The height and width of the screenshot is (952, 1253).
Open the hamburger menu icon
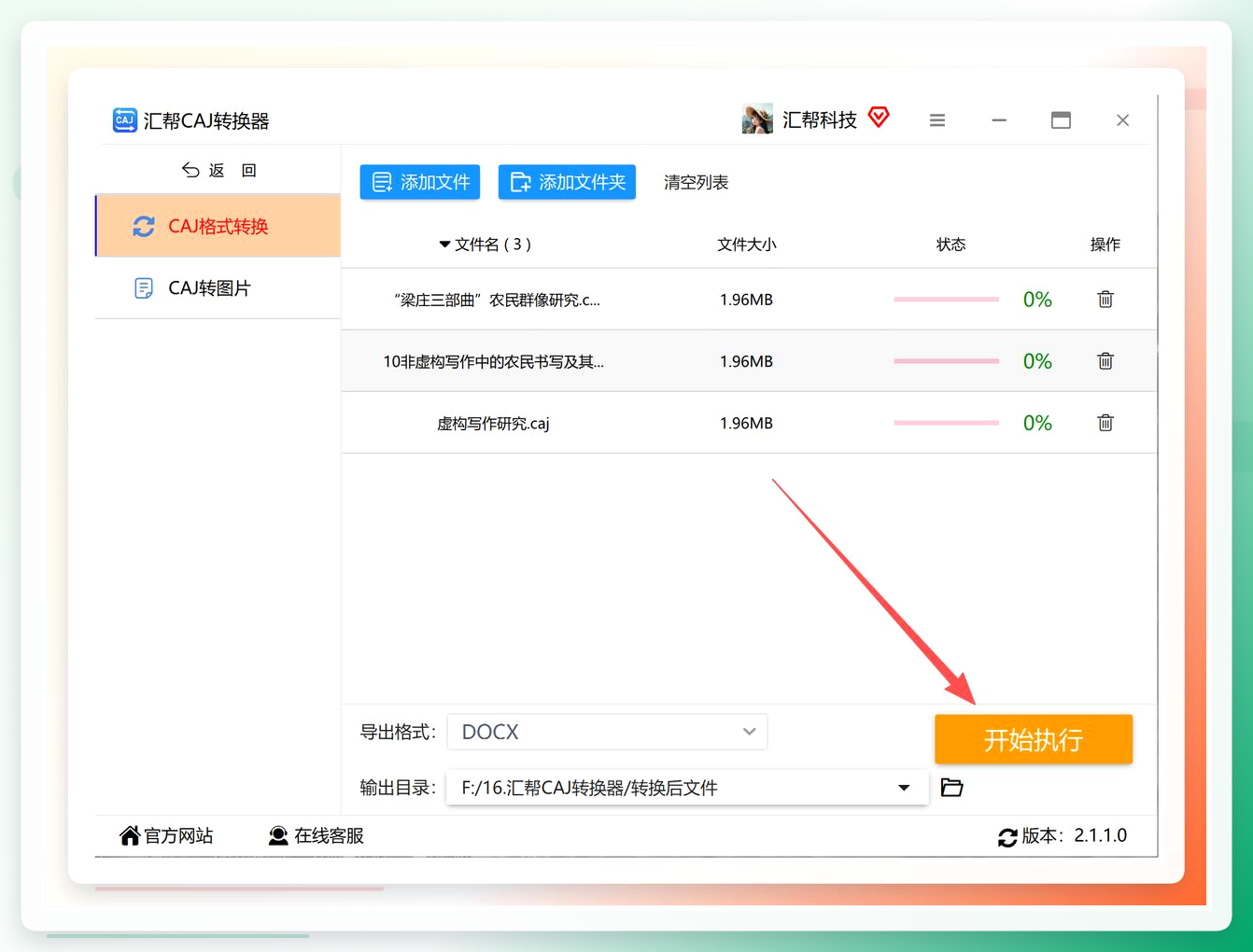pos(937,120)
